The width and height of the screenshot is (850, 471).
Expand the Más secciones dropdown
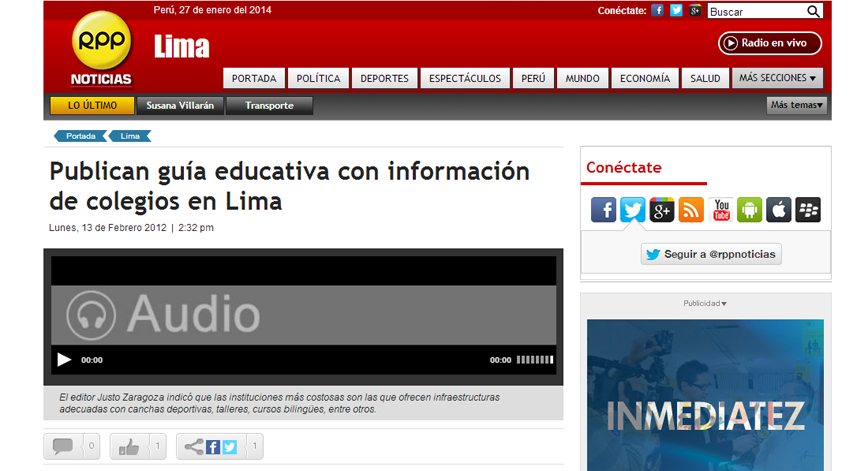(777, 78)
